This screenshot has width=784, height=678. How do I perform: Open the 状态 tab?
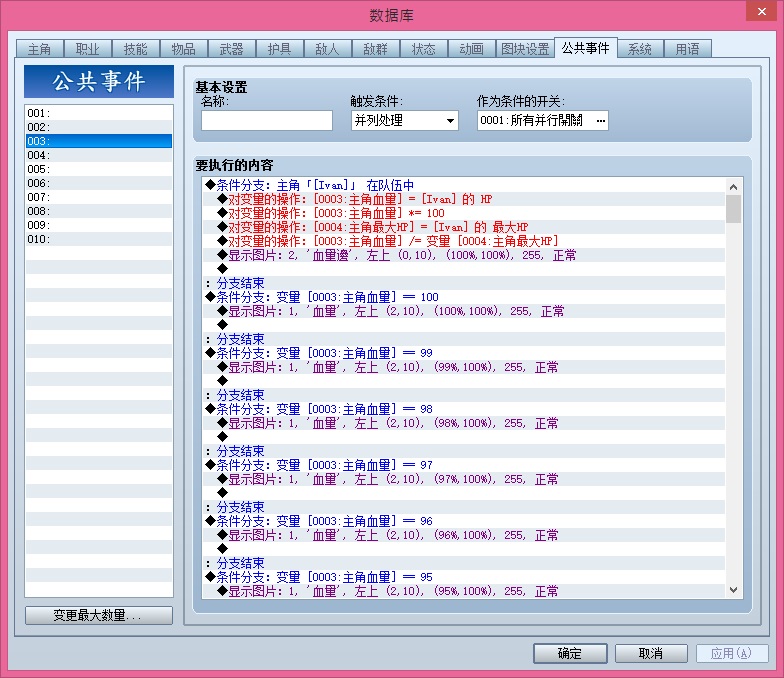tap(424, 49)
